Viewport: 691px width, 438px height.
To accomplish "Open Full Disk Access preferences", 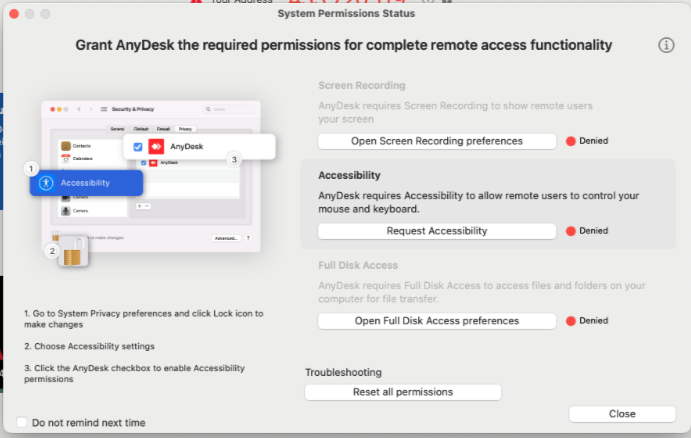I will click(x=436, y=321).
